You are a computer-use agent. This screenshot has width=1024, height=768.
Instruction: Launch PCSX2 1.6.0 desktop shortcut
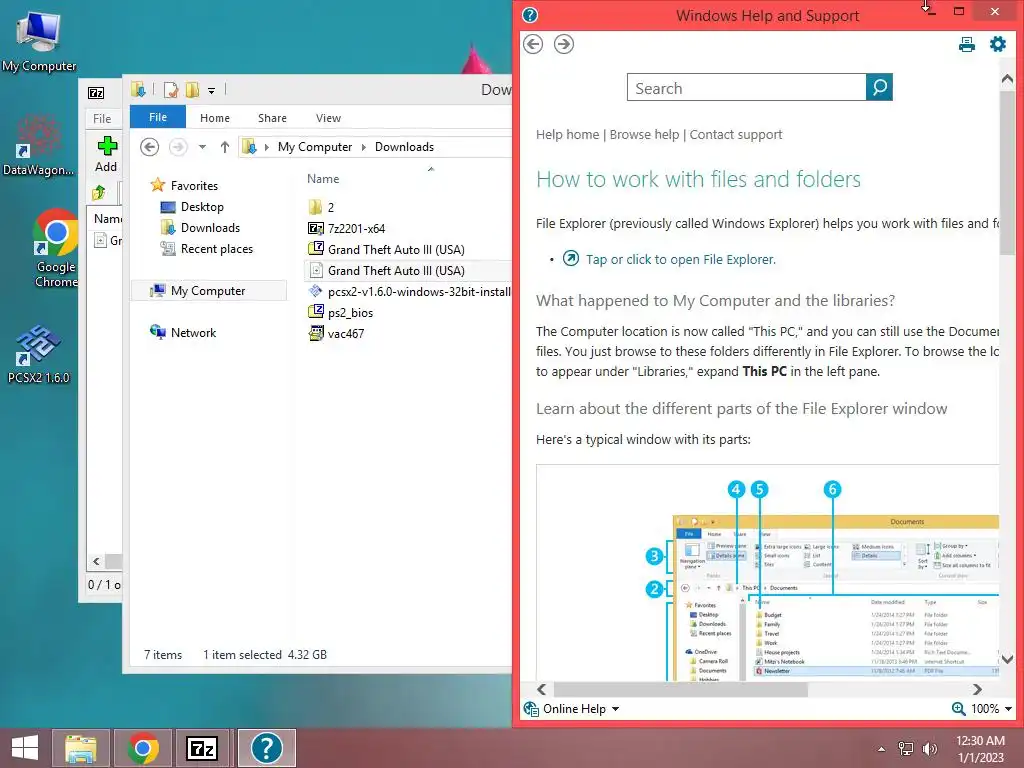38,353
